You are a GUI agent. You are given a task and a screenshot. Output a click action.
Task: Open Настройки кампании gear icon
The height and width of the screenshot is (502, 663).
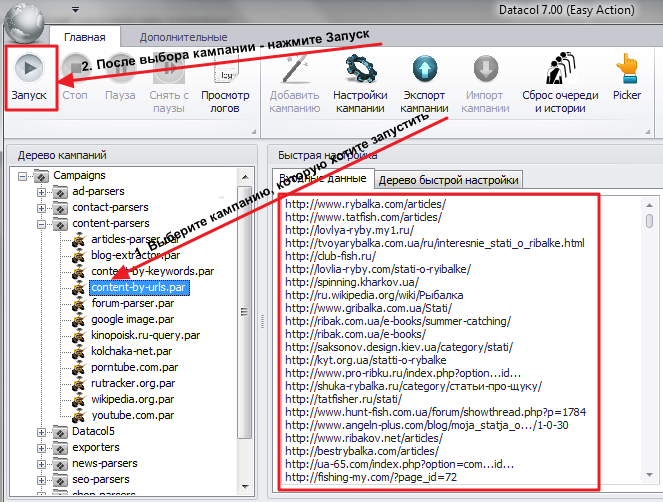[x=361, y=69]
